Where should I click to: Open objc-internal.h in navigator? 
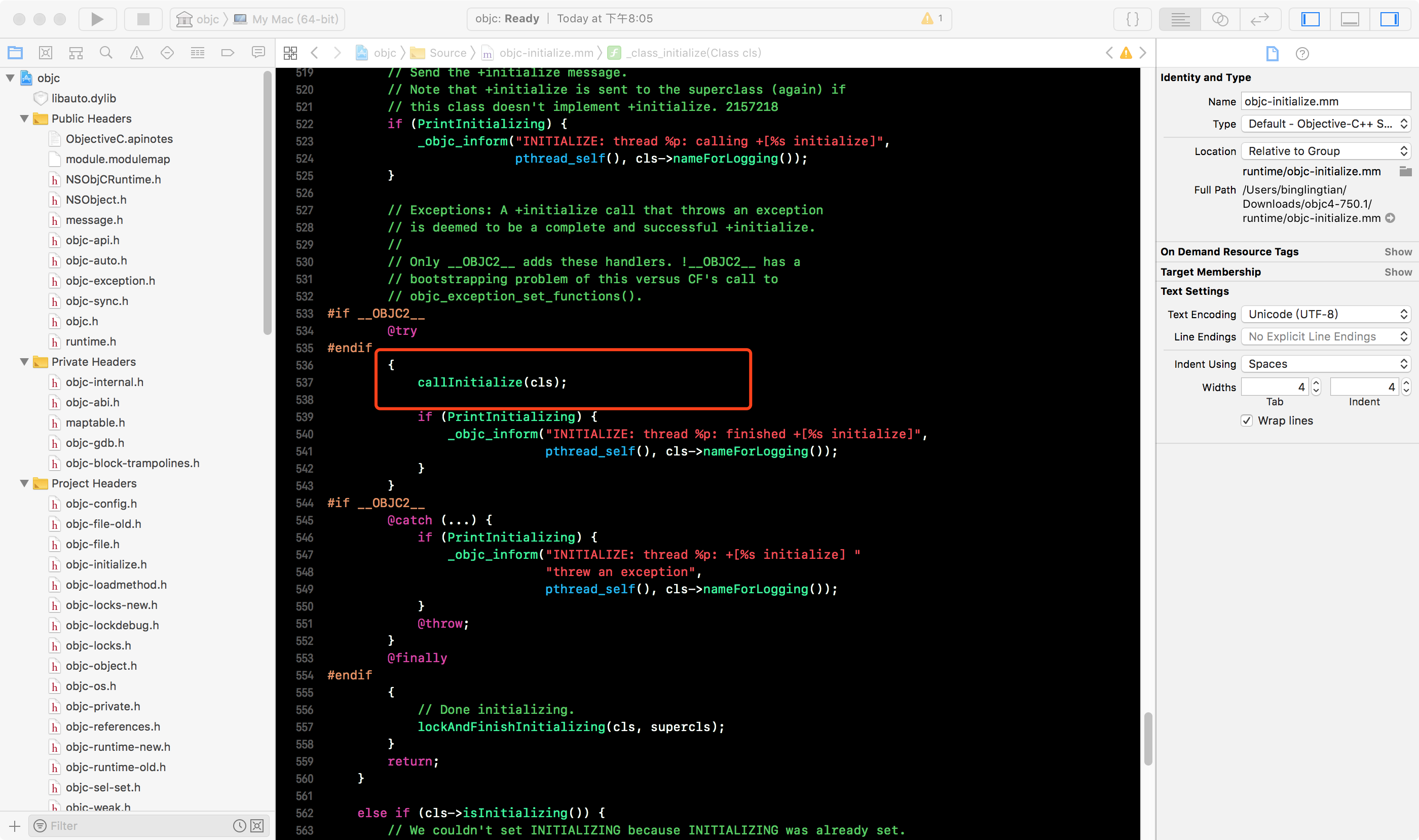coord(104,382)
